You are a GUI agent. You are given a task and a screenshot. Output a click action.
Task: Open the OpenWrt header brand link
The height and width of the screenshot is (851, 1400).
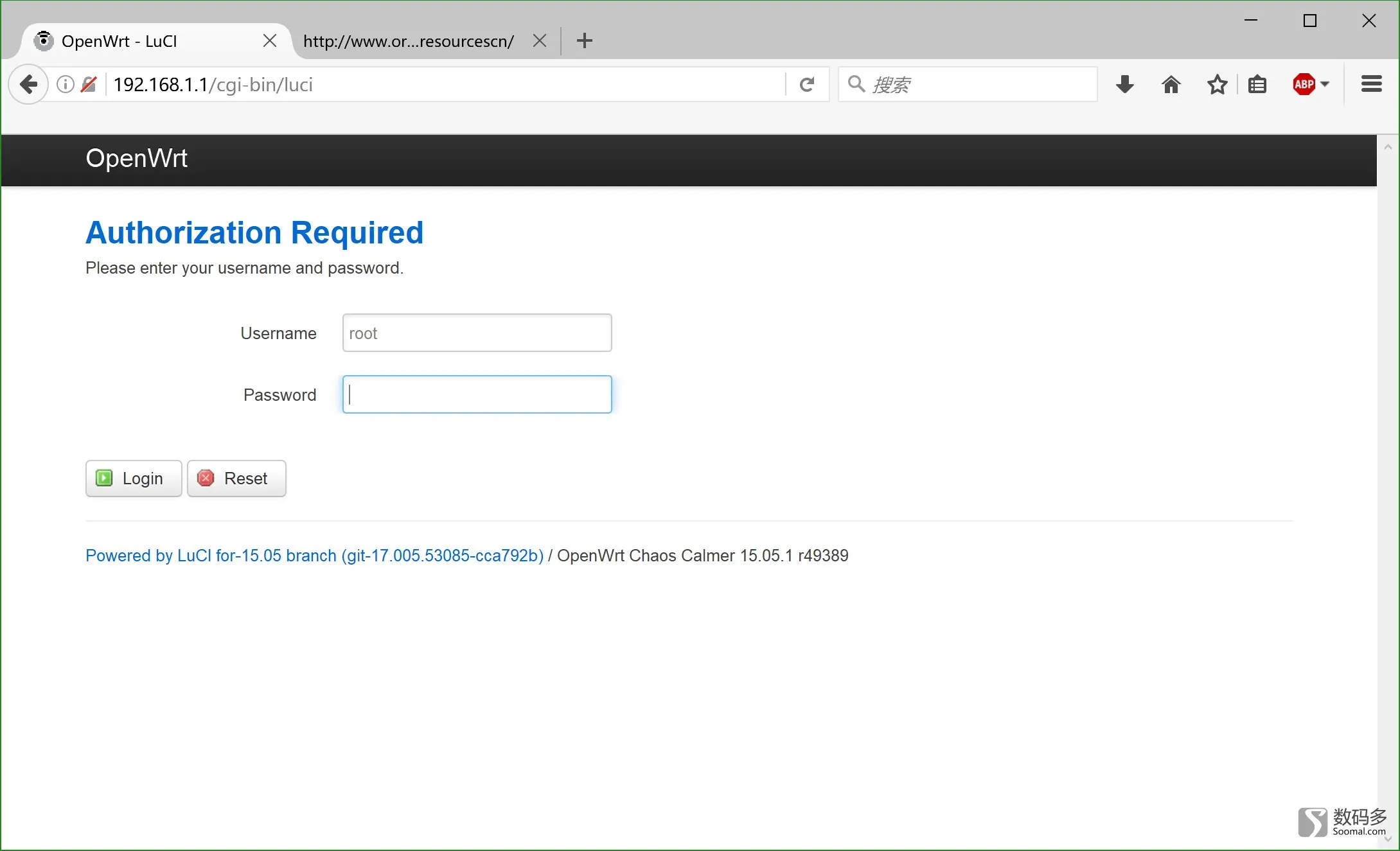(137, 159)
